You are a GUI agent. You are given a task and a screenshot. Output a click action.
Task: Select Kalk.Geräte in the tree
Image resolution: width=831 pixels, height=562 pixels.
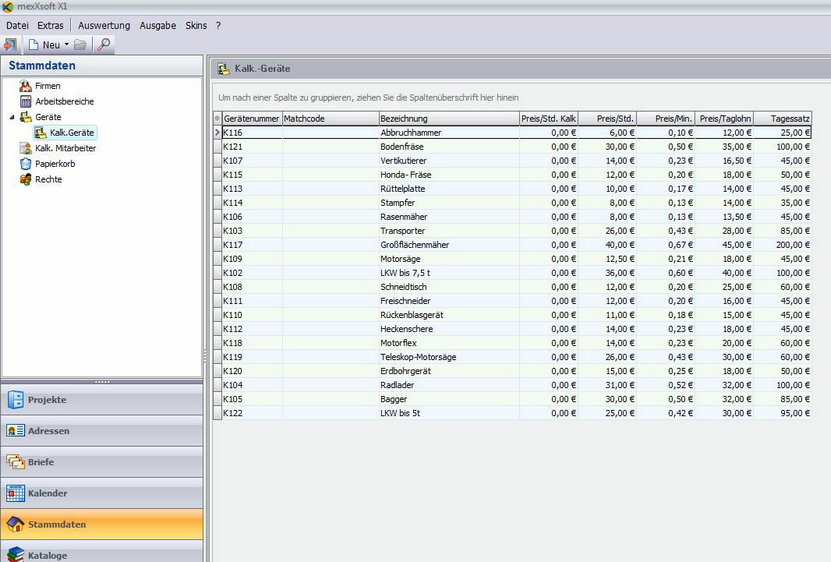[72, 133]
